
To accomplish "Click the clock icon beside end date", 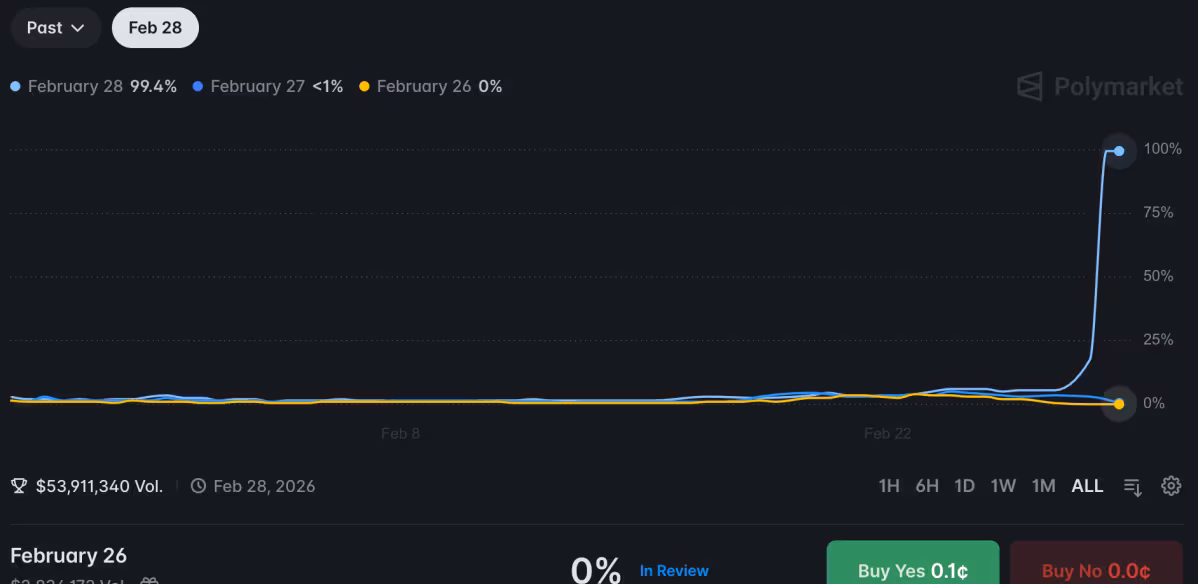I will (198, 486).
